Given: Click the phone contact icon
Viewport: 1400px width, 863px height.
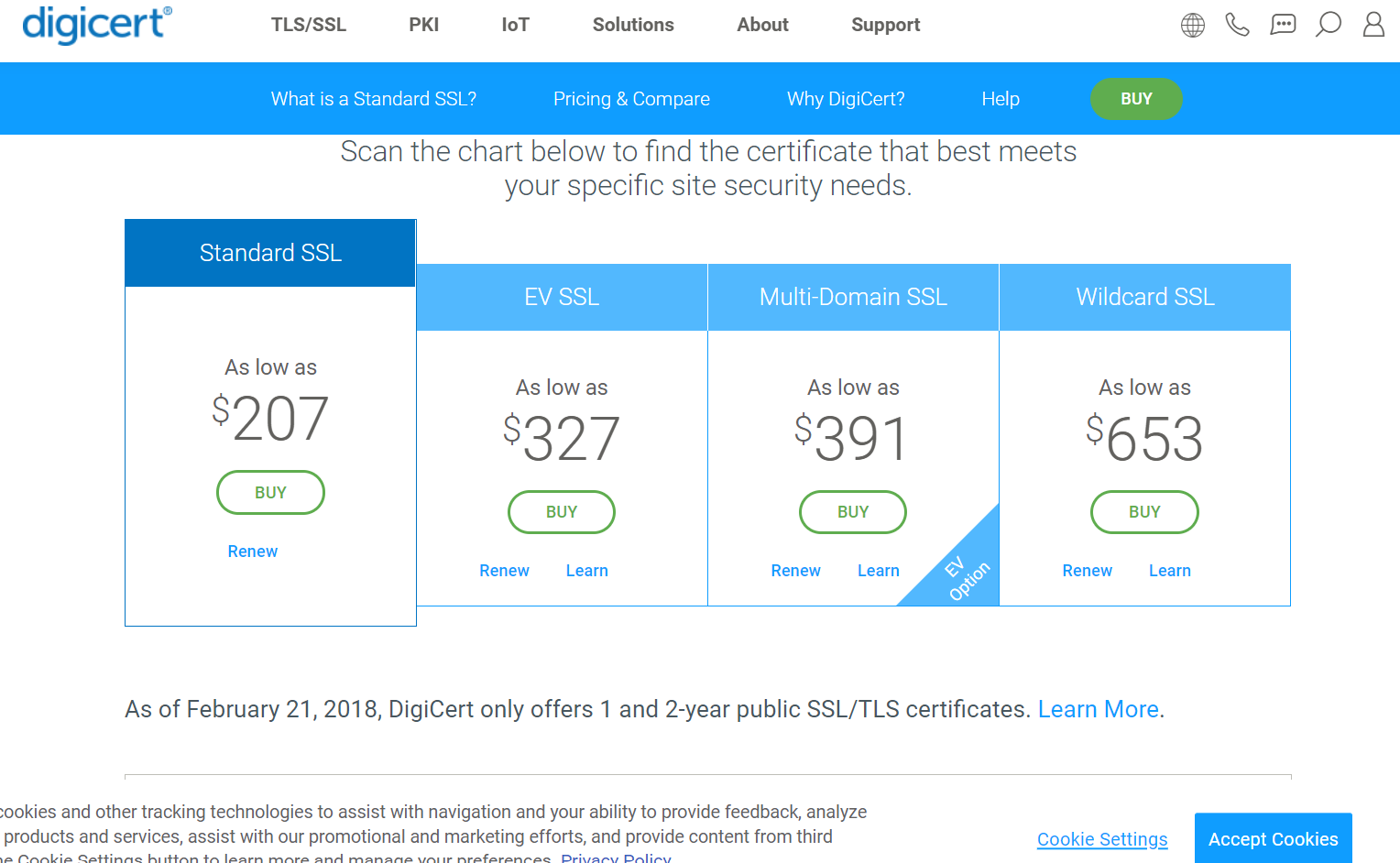Looking at the screenshot, I should [x=1238, y=25].
